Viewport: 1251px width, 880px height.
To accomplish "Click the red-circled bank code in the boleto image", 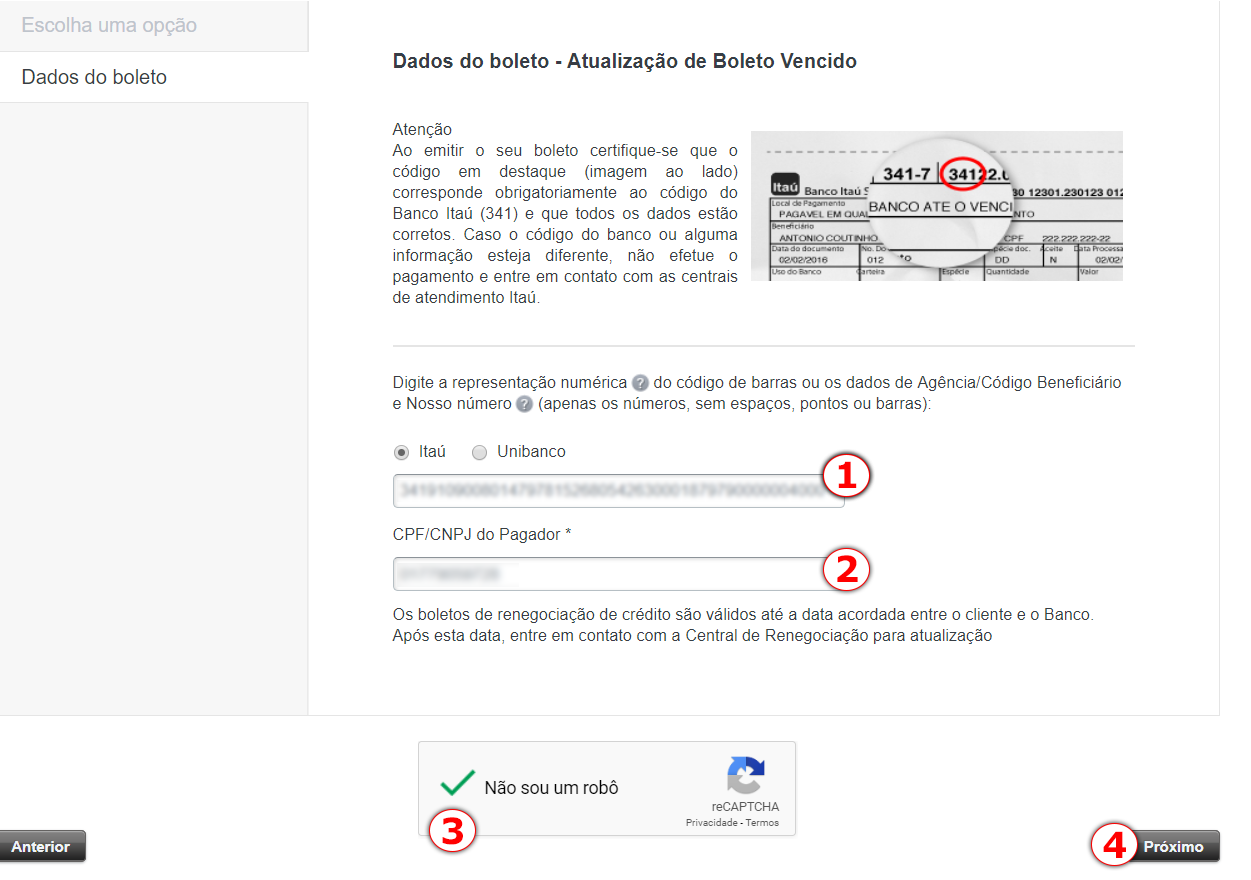I will (x=964, y=174).
